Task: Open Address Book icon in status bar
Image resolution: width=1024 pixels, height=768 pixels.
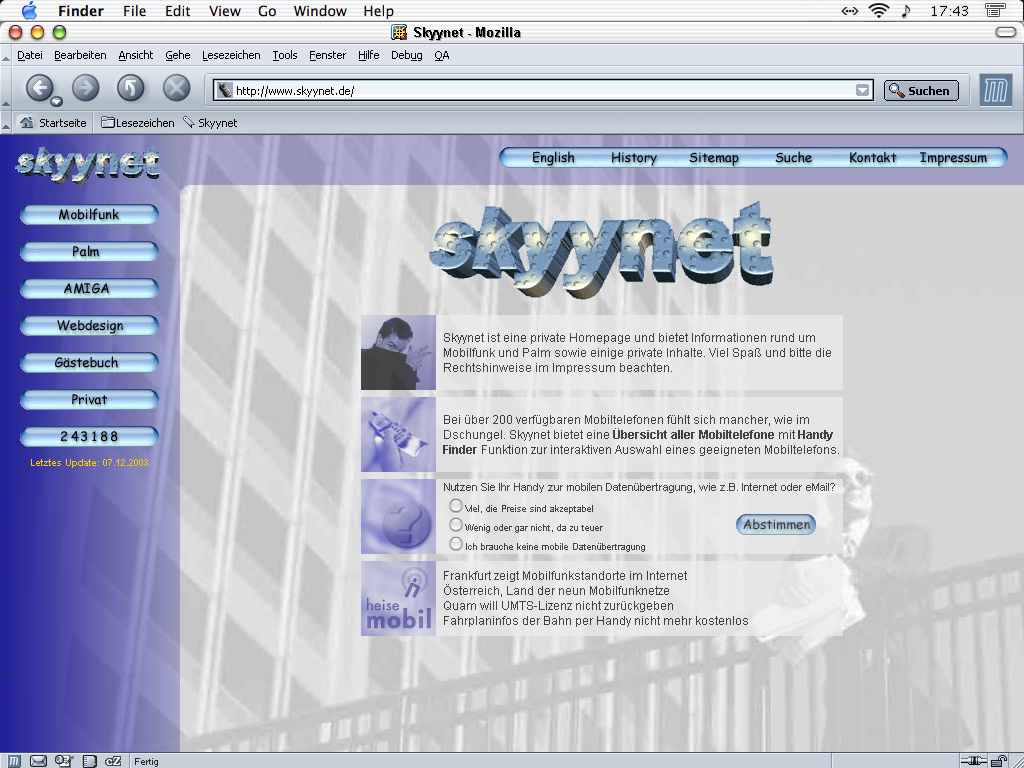Action: click(x=89, y=761)
